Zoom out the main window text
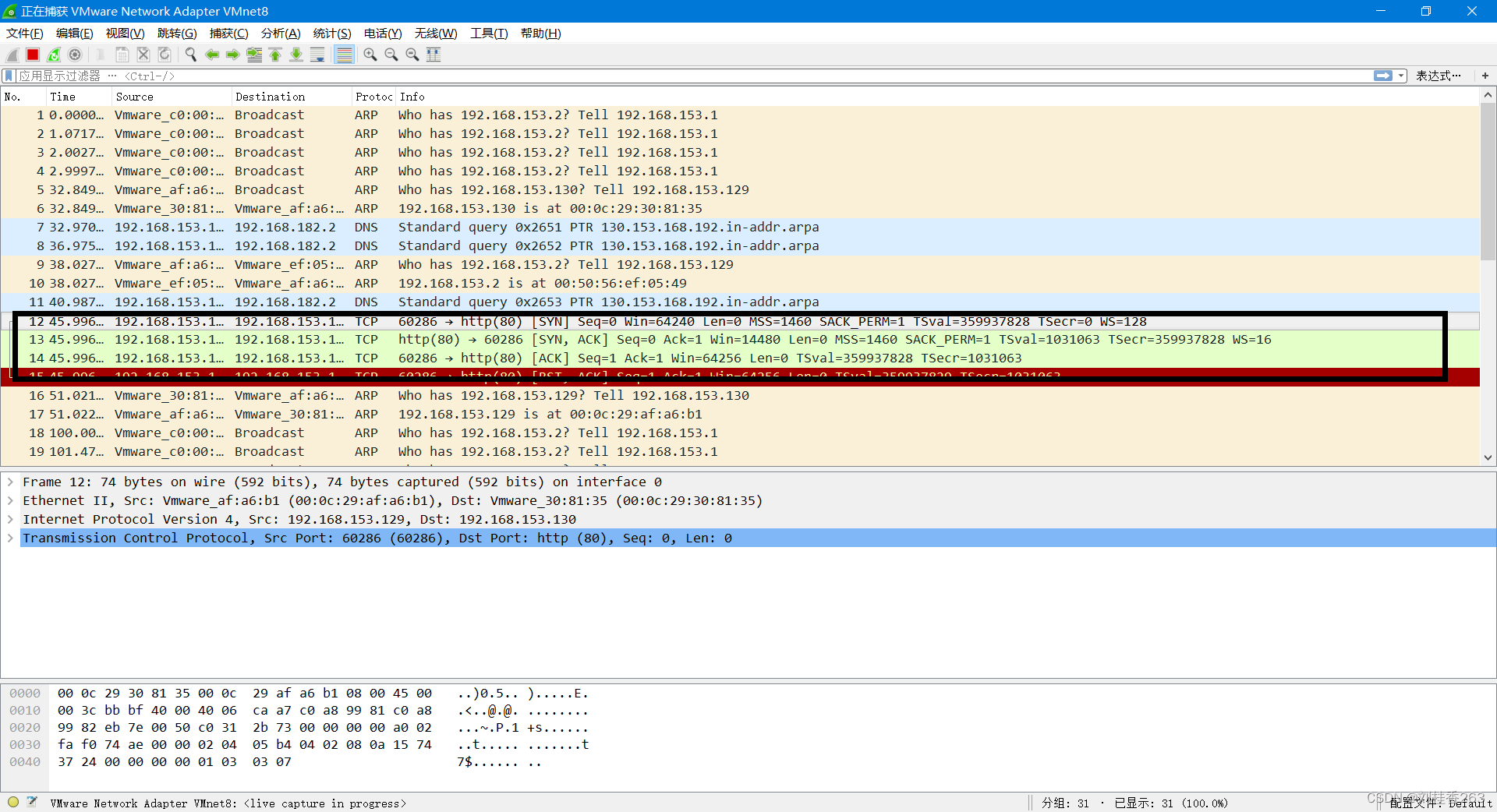This screenshot has width=1497, height=812. (391, 55)
